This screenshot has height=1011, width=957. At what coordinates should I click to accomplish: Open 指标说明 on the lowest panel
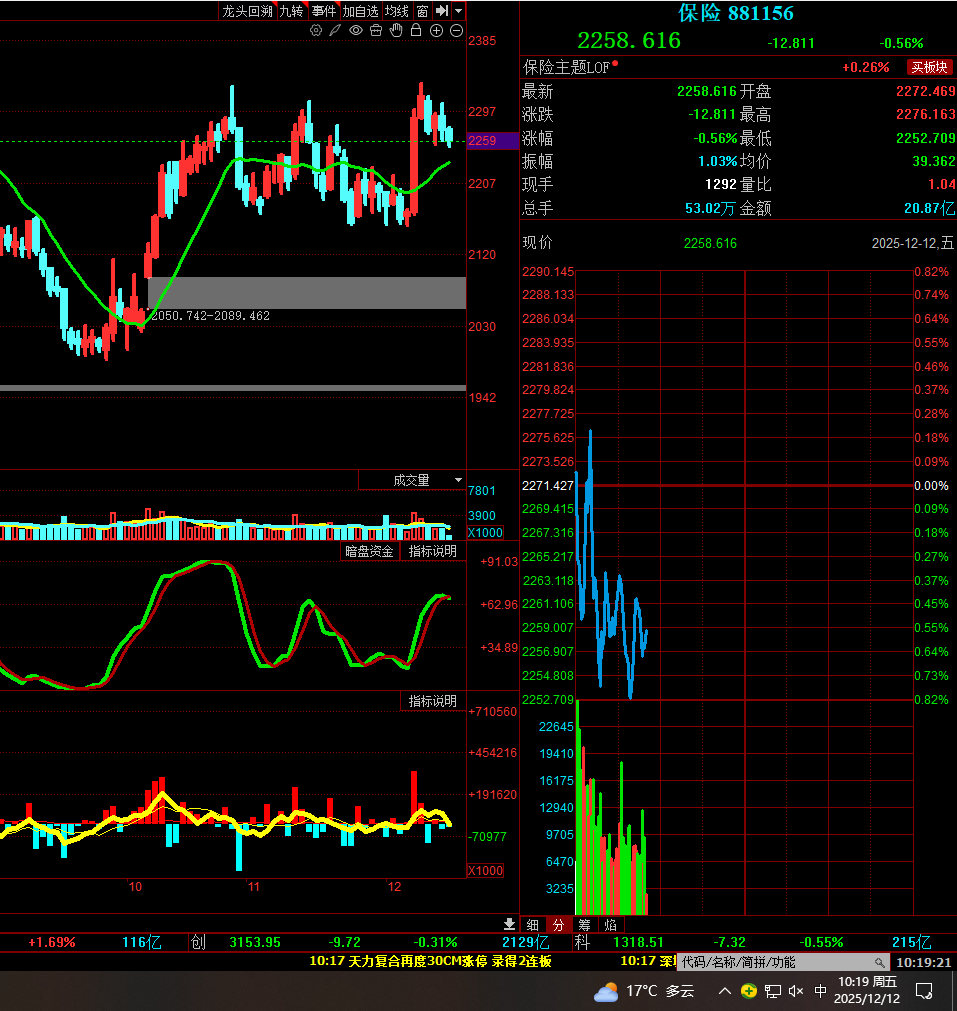433,701
